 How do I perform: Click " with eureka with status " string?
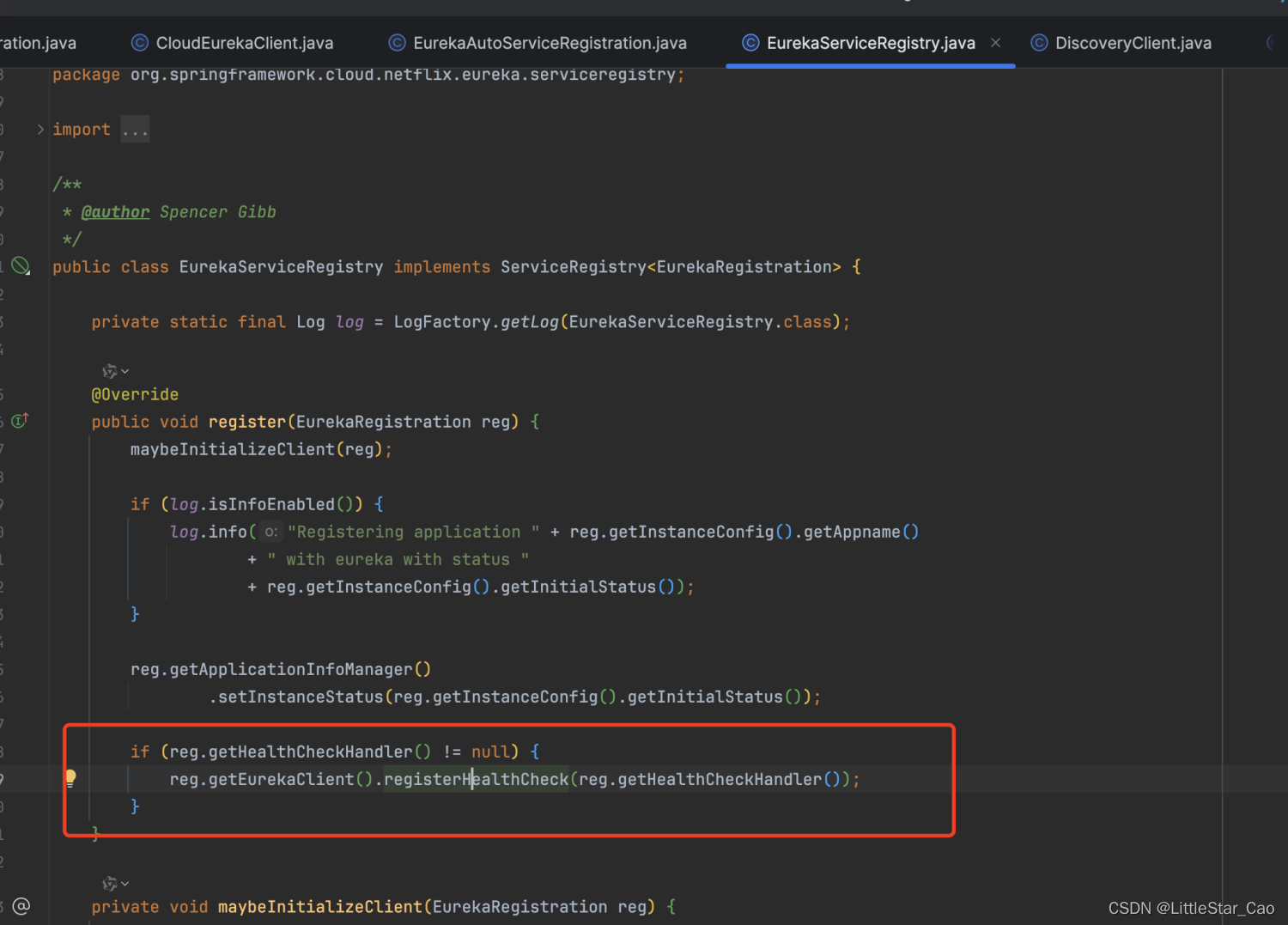point(398,559)
